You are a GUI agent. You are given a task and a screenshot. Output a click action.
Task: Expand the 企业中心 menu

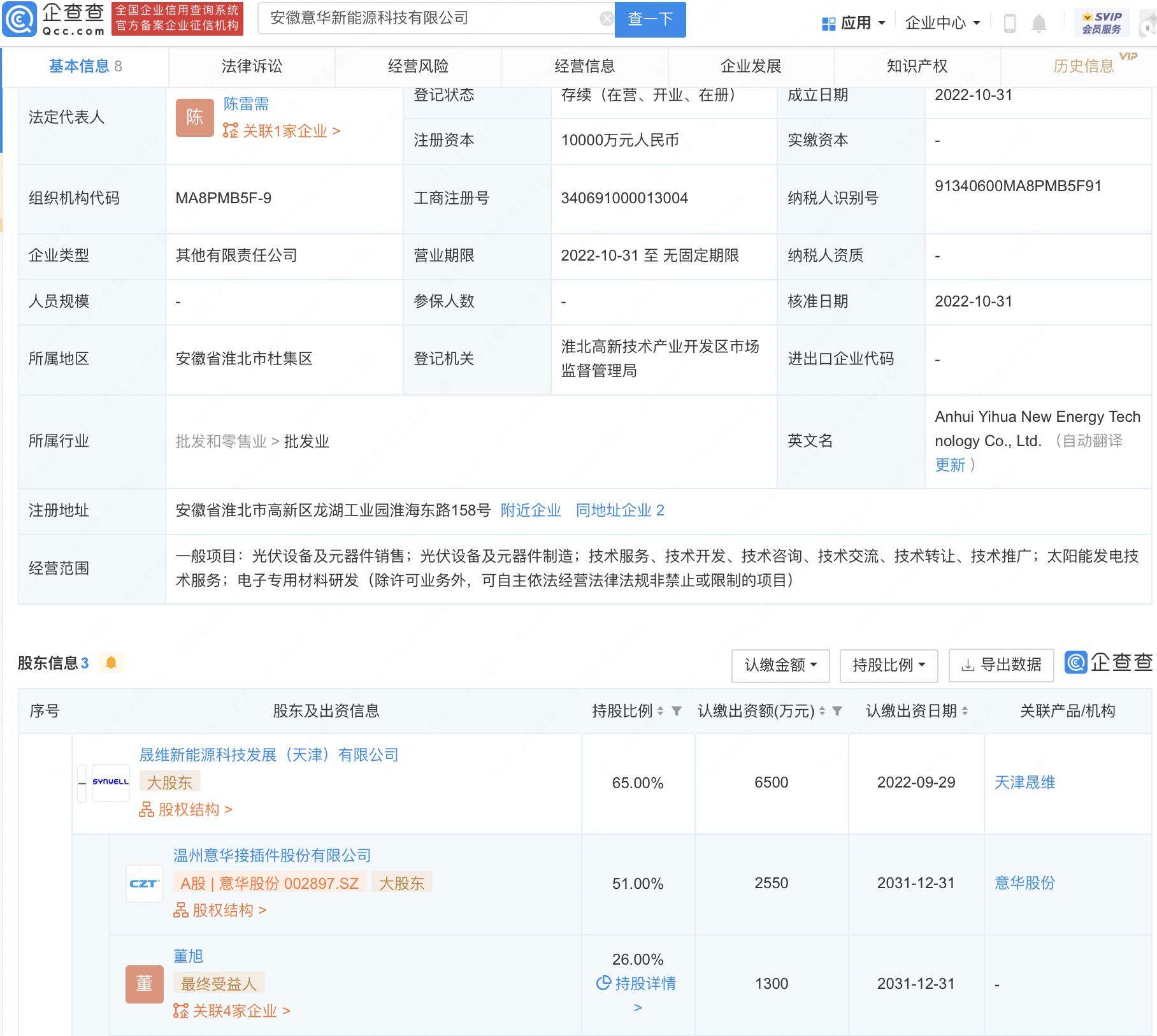942,24
